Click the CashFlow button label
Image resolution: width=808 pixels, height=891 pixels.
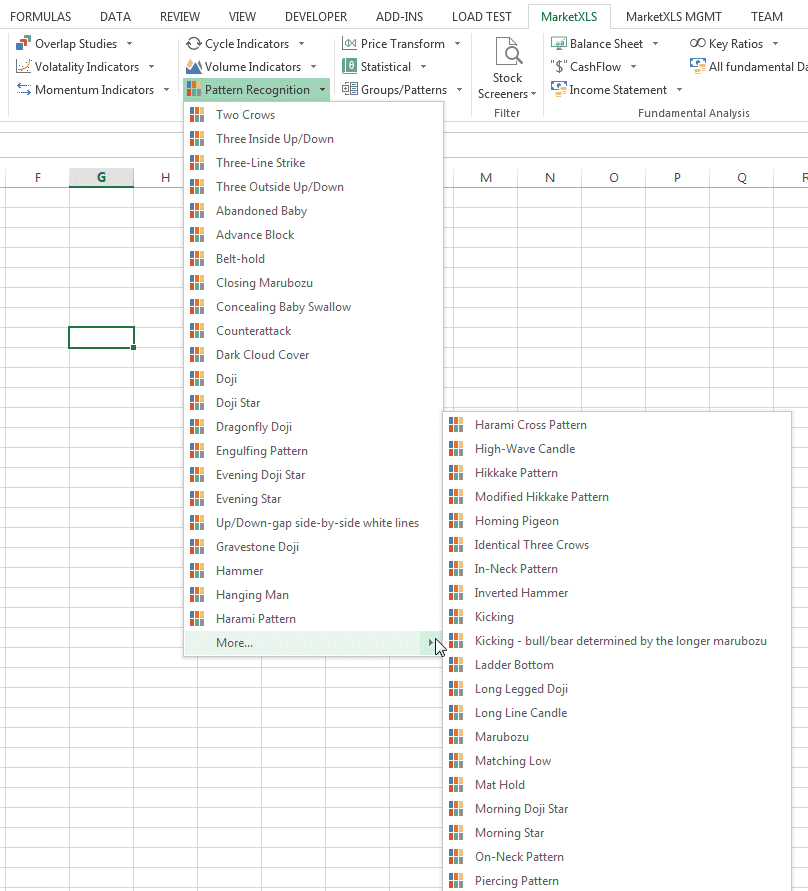(595, 67)
